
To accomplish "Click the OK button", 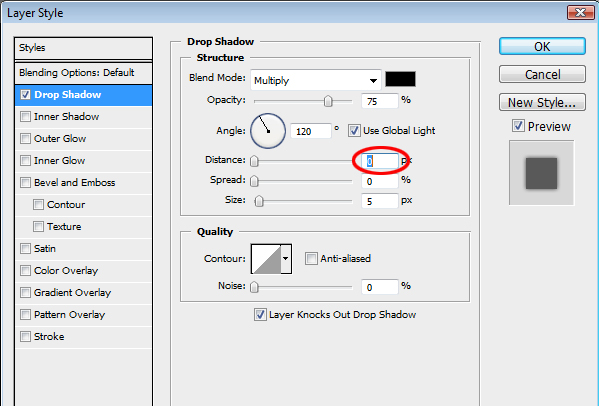I will pos(542,47).
